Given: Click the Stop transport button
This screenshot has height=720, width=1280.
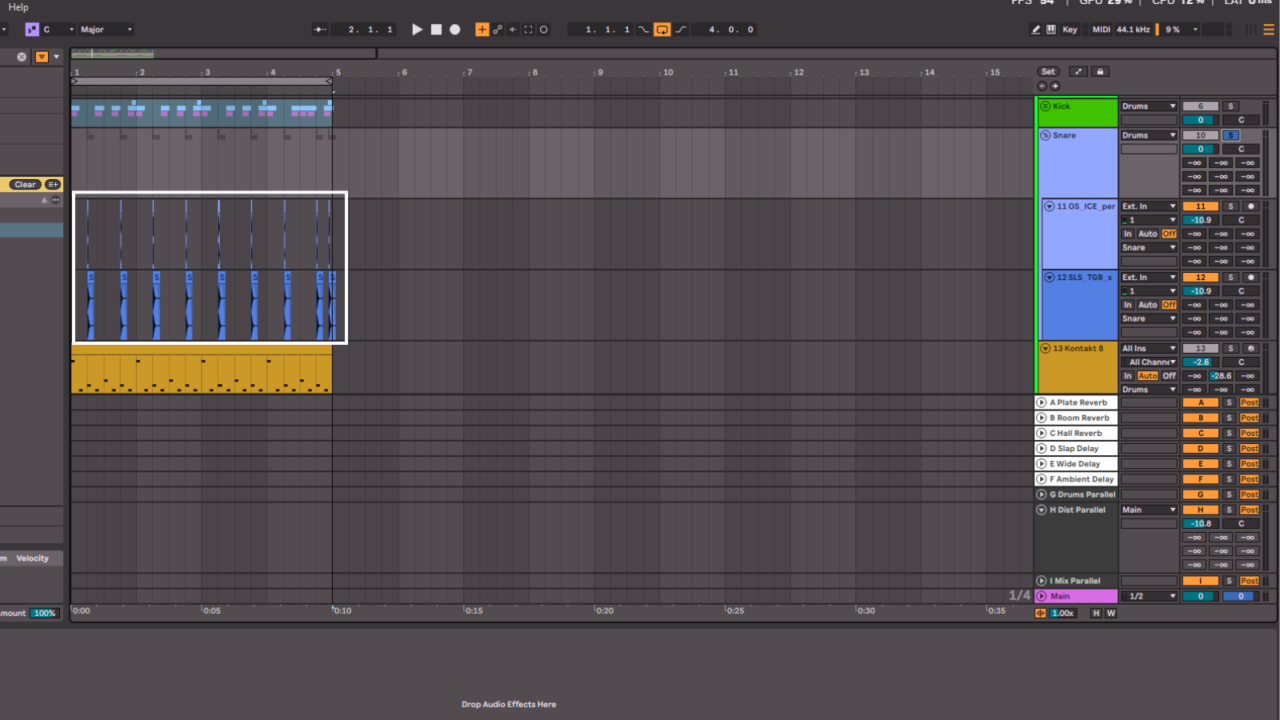Looking at the screenshot, I should pos(436,30).
